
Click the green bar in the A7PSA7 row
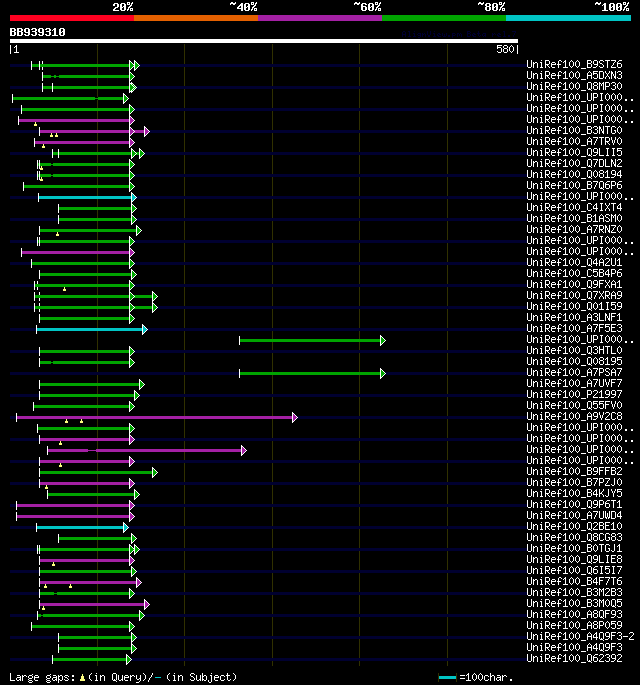pos(312,374)
